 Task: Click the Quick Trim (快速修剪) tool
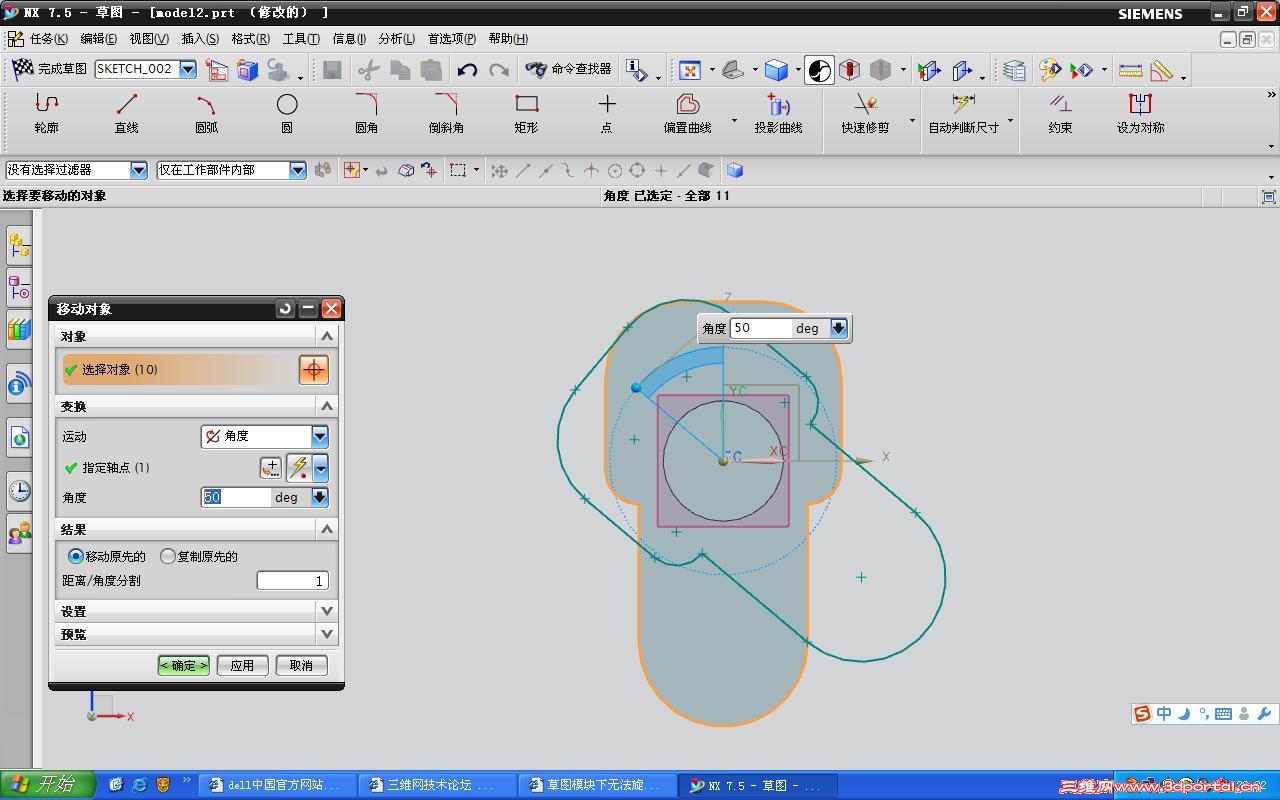(x=865, y=113)
